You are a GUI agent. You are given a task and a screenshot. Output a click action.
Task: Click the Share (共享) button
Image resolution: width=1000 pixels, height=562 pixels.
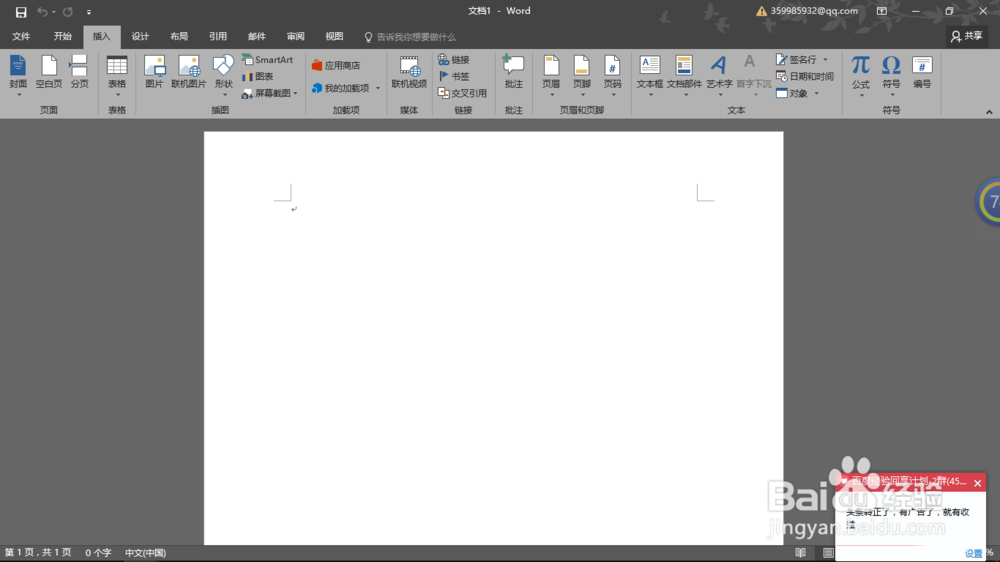tap(967, 36)
